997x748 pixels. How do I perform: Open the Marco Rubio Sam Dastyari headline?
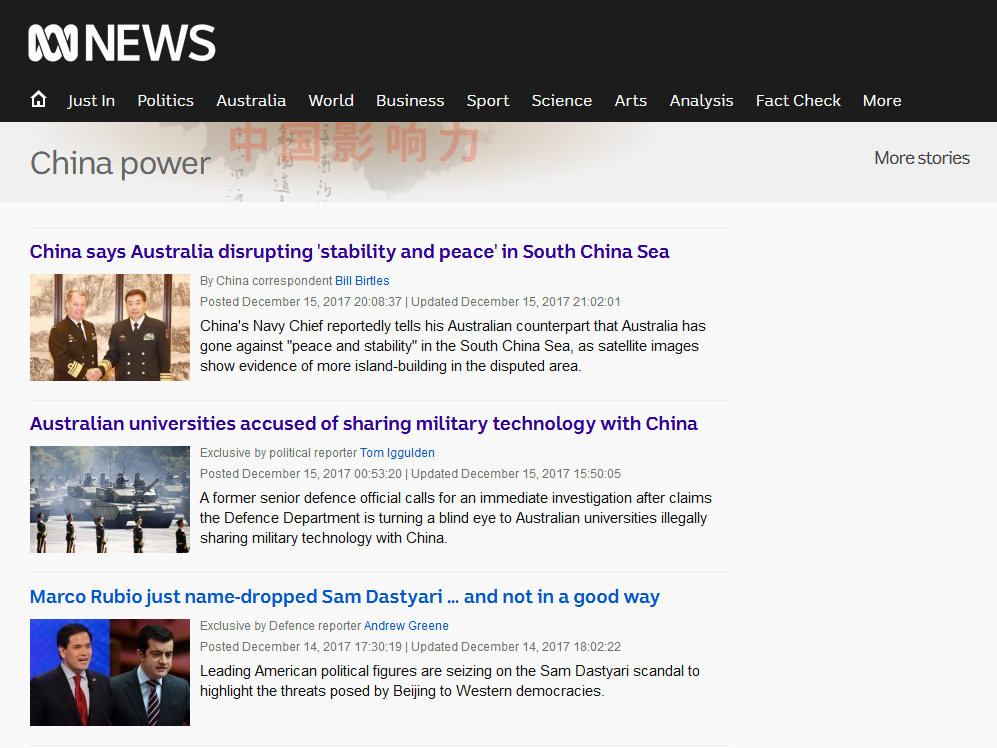click(x=345, y=597)
